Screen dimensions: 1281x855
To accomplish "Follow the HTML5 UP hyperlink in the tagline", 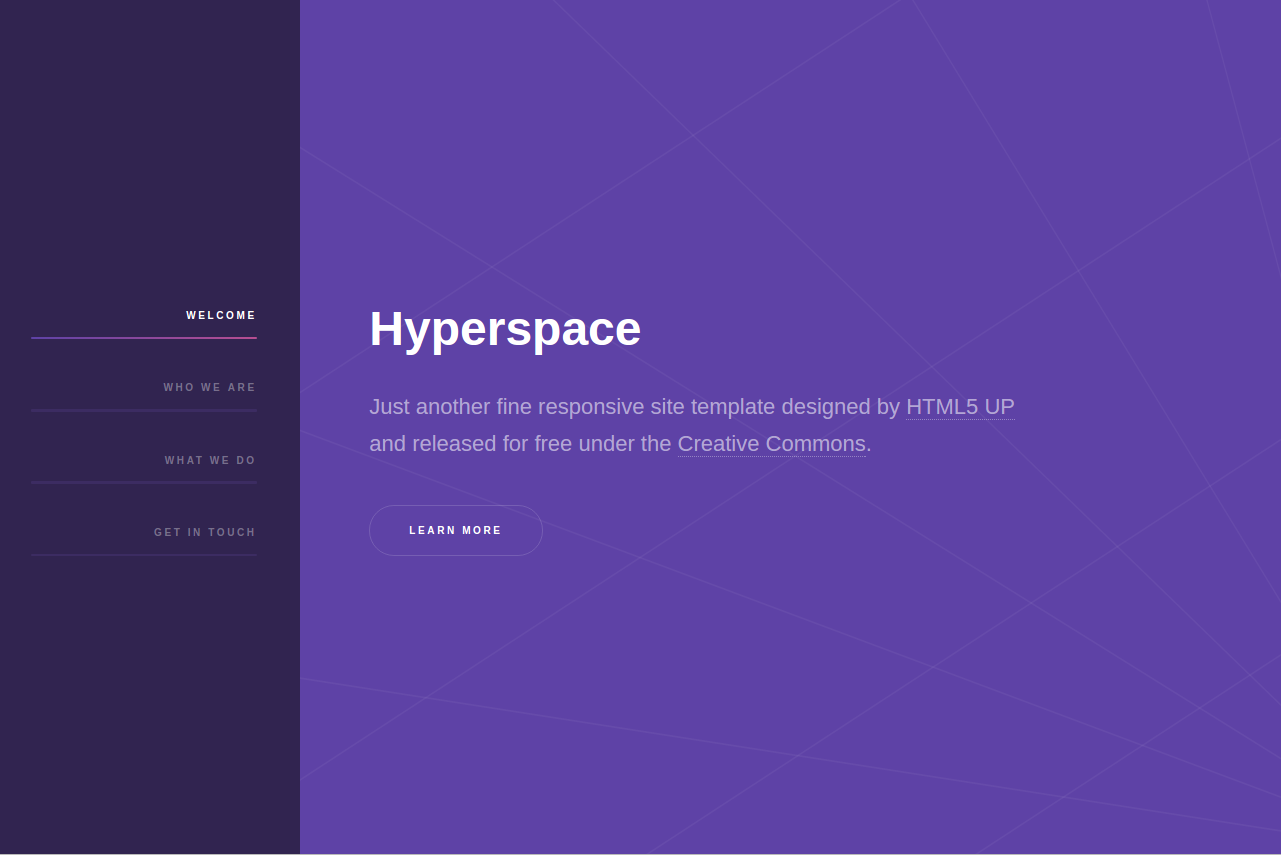I will pos(960,406).
